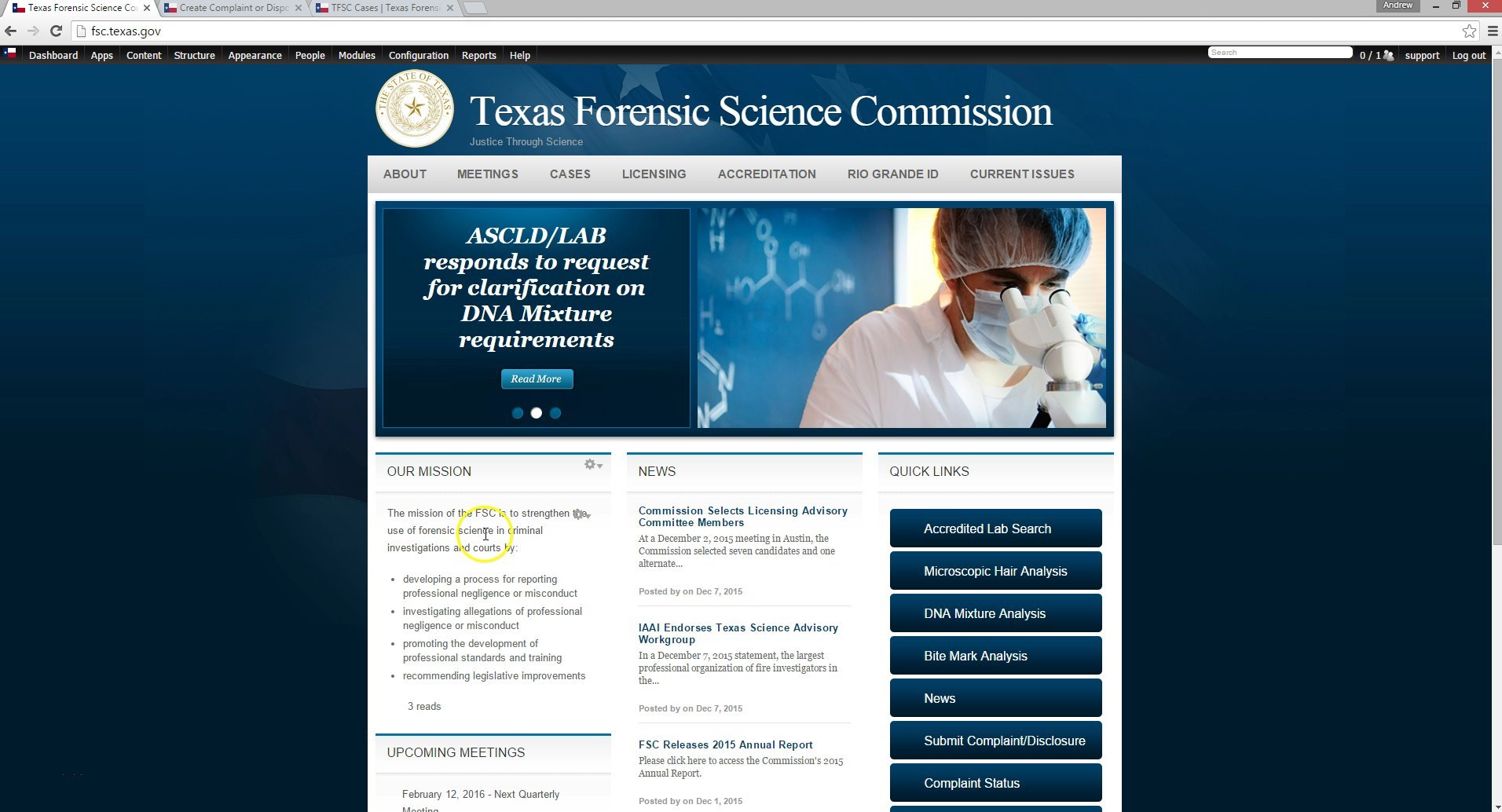Image resolution: width=1502 pixels, height=812 pixels.
Task: Open Help in the admin toolbar
Action: (x=520, y=55)
